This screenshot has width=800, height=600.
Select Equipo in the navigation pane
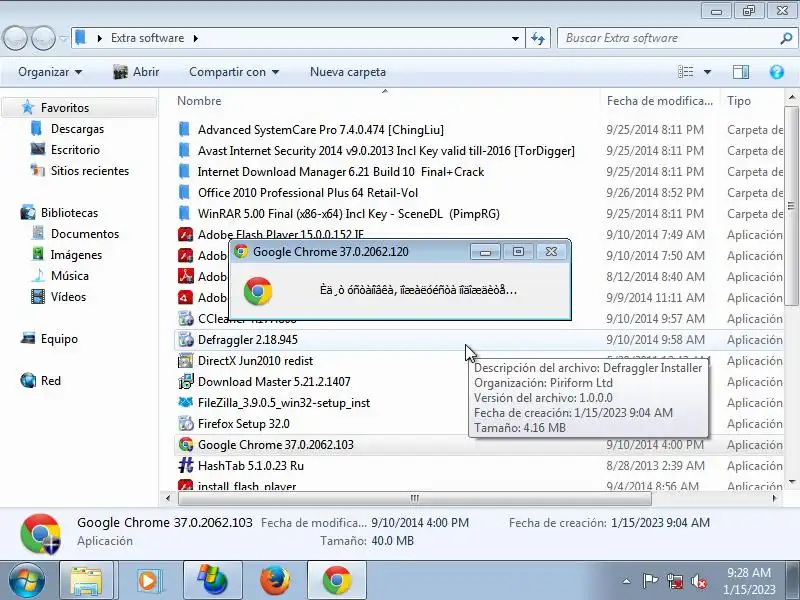pyautogui.click(x=59, y=339)
